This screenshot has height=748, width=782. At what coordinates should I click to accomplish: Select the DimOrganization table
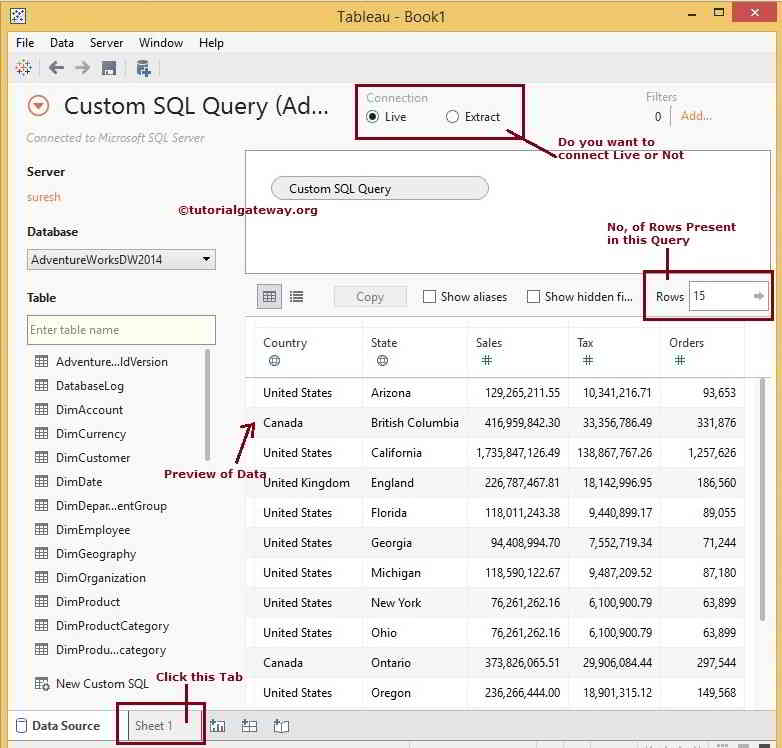101,578
